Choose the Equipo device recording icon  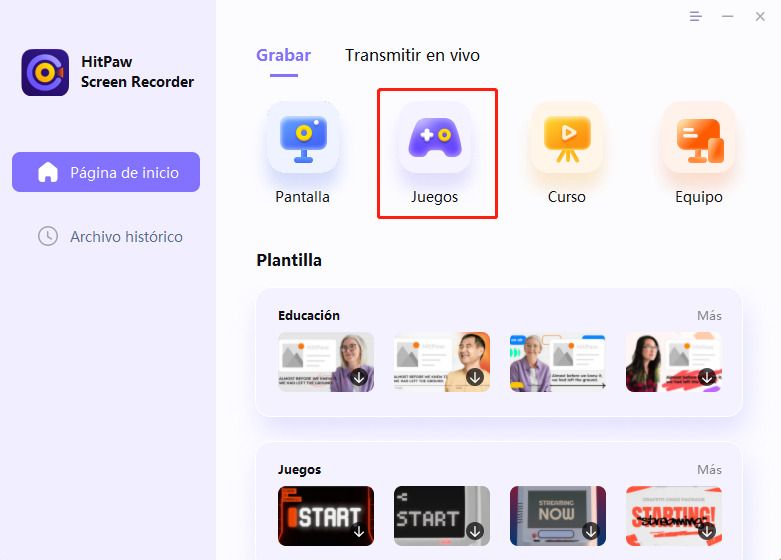(699, 138)
